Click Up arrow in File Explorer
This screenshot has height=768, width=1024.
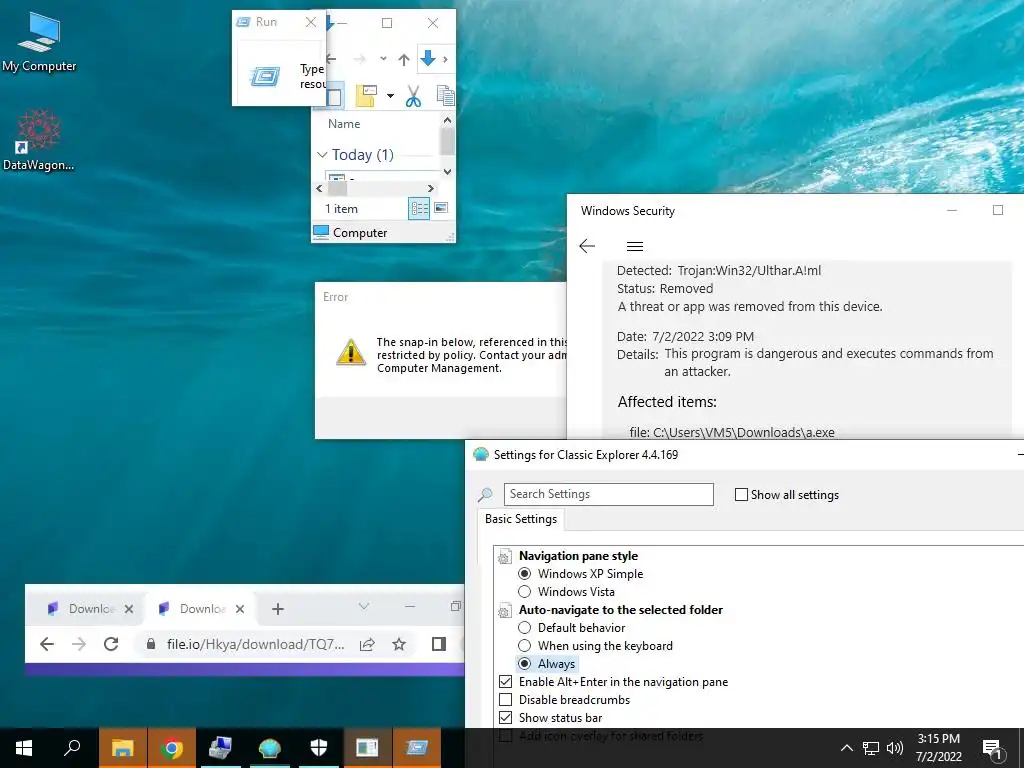tap(404, 60)
